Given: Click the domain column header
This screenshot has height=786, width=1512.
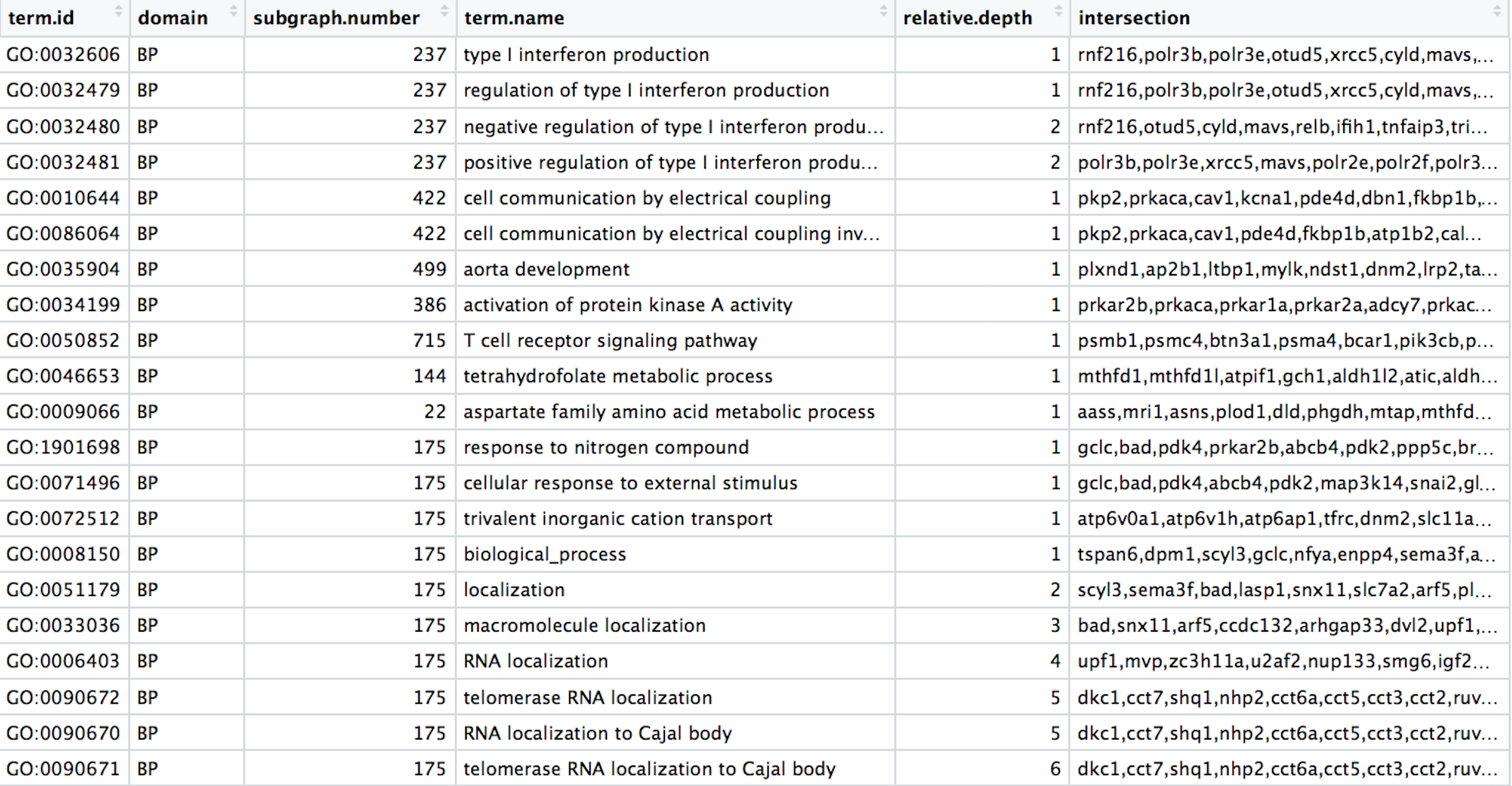Looking at the screenshot, I should pos(187,18).
